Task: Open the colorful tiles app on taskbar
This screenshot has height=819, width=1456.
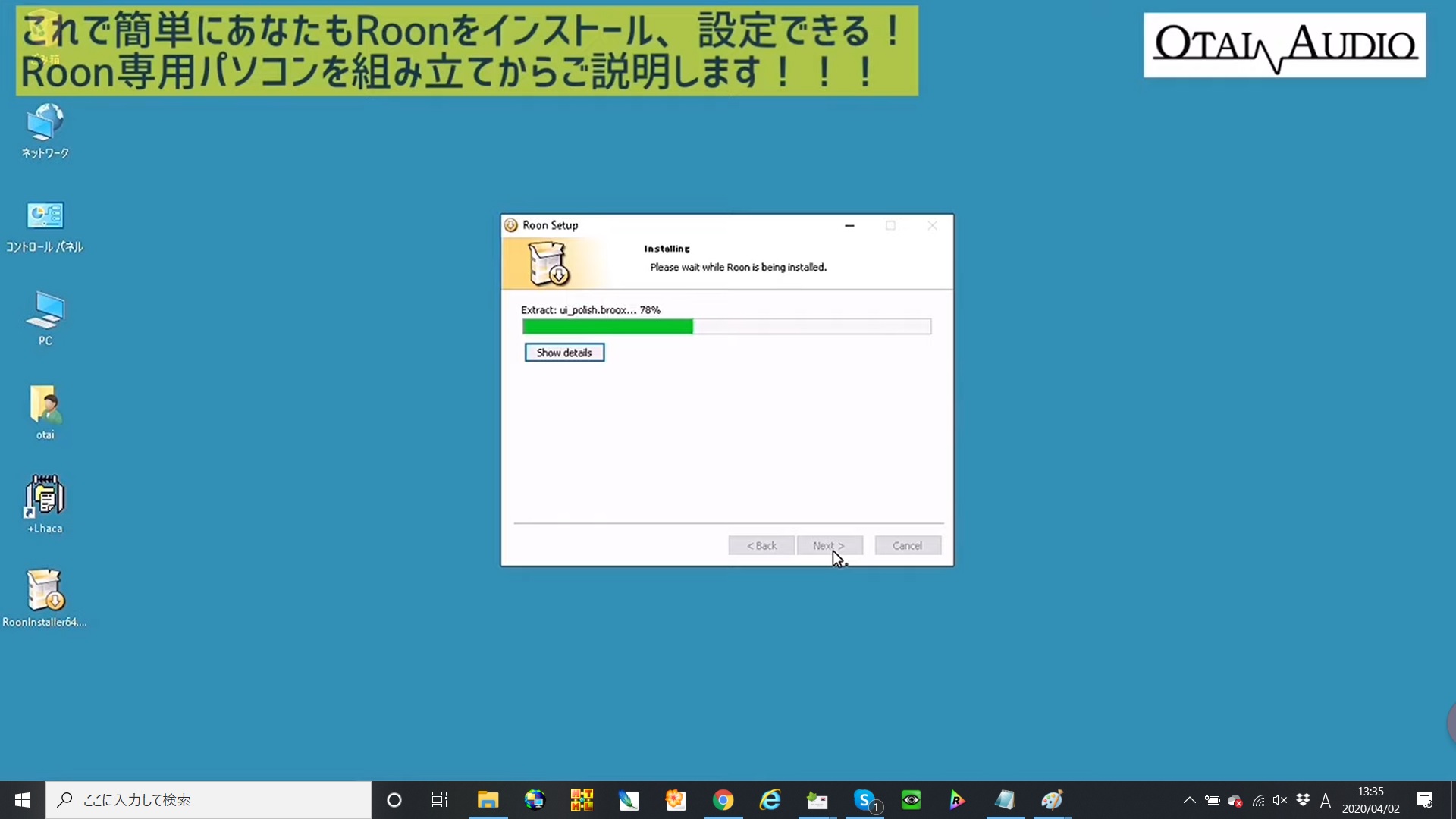Action: tap(582, 800)
